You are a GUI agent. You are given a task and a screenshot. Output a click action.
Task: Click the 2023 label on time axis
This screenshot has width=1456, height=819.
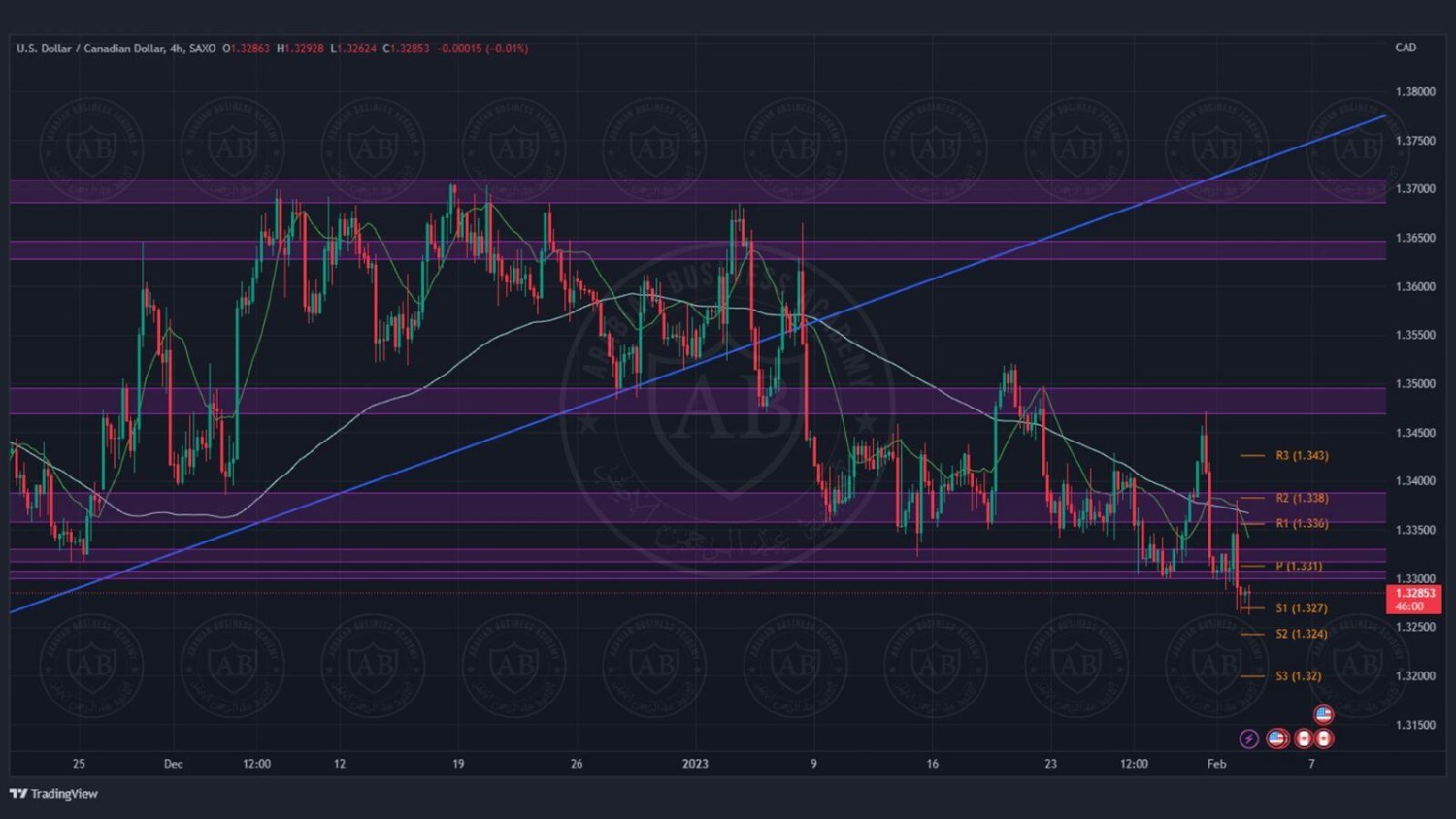click(x=695, y=764)
